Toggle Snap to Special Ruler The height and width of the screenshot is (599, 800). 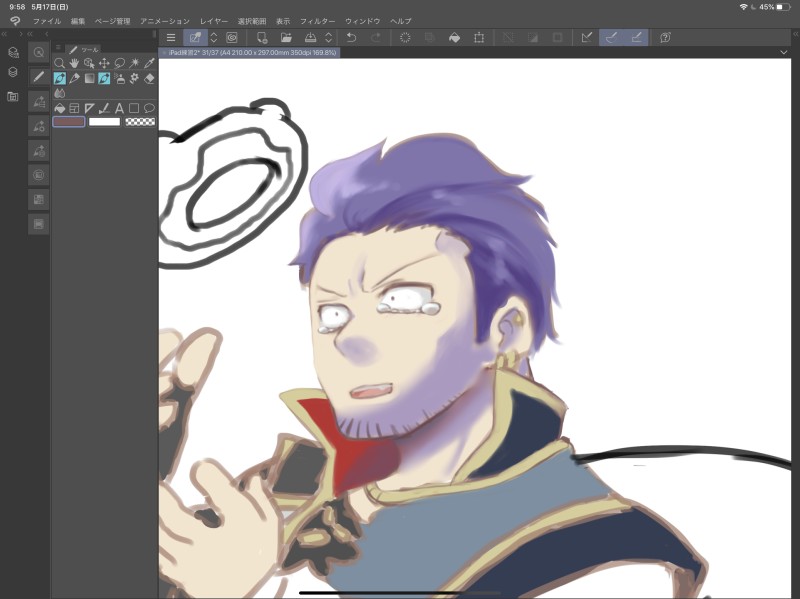point(611,38)
